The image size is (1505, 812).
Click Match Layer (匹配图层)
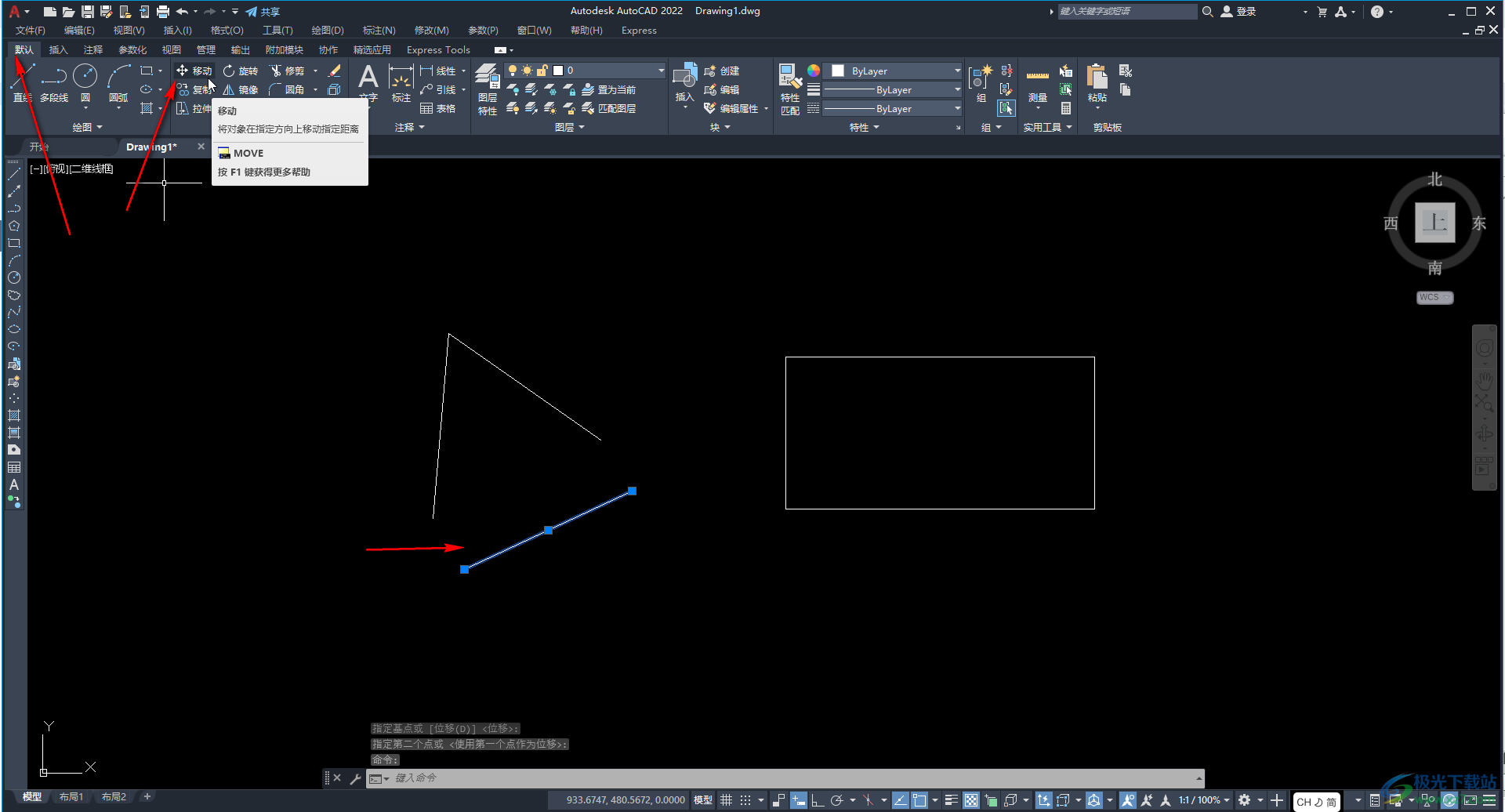(x=609, y=108)
